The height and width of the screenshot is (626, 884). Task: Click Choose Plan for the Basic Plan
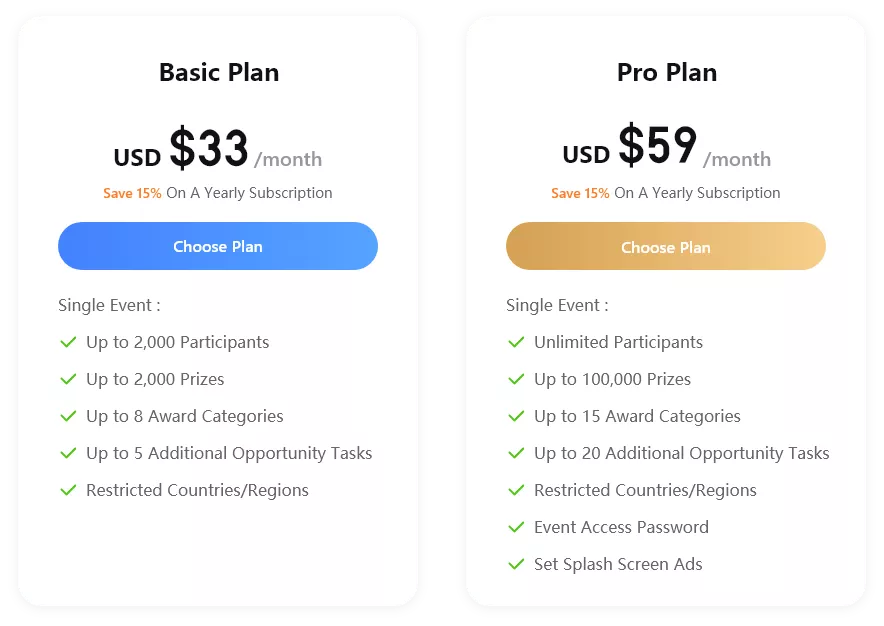pos(218,246)
